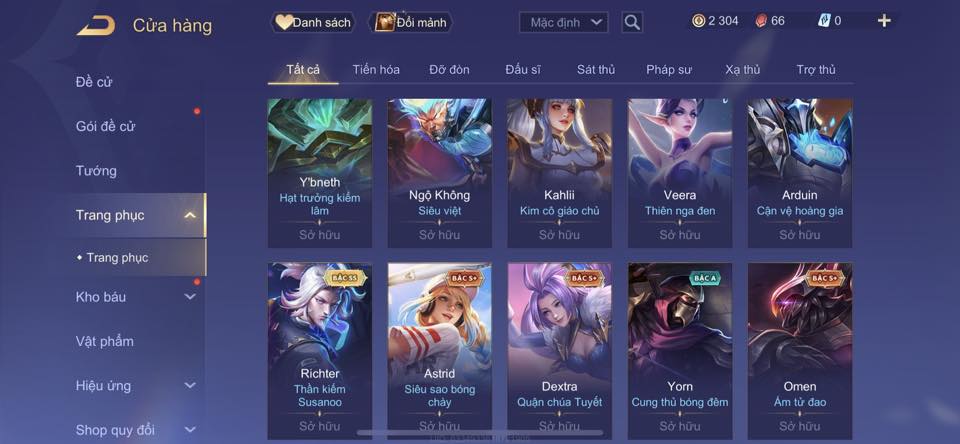Open Danh sách wishlist heart button
The image size is (960, 444).
(x=313, y=23)
